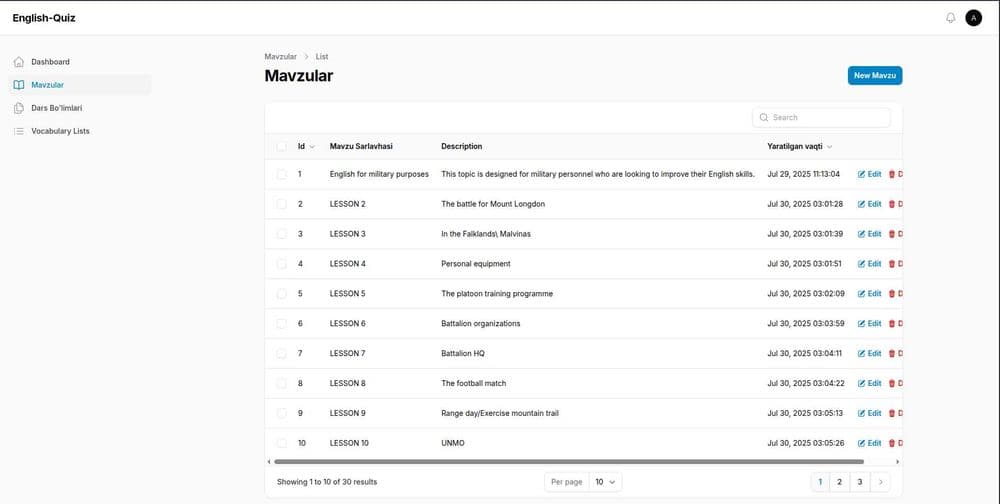The width and height of the screenshot is (1000, 504).
Task: Open the Per page dropdown
Action: (605, 482)
